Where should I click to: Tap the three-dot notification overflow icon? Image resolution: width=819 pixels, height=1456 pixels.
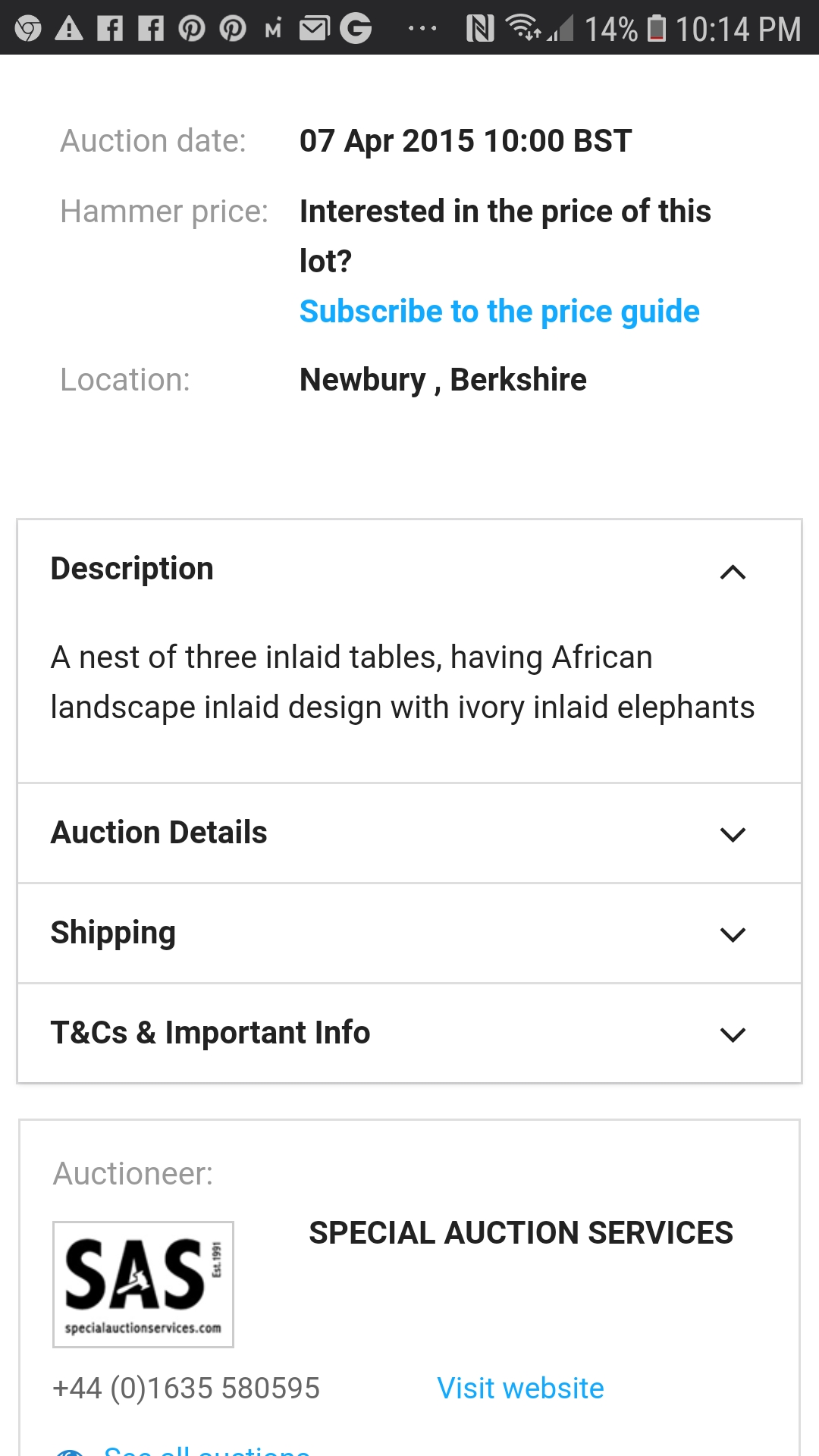pos(422,29)
